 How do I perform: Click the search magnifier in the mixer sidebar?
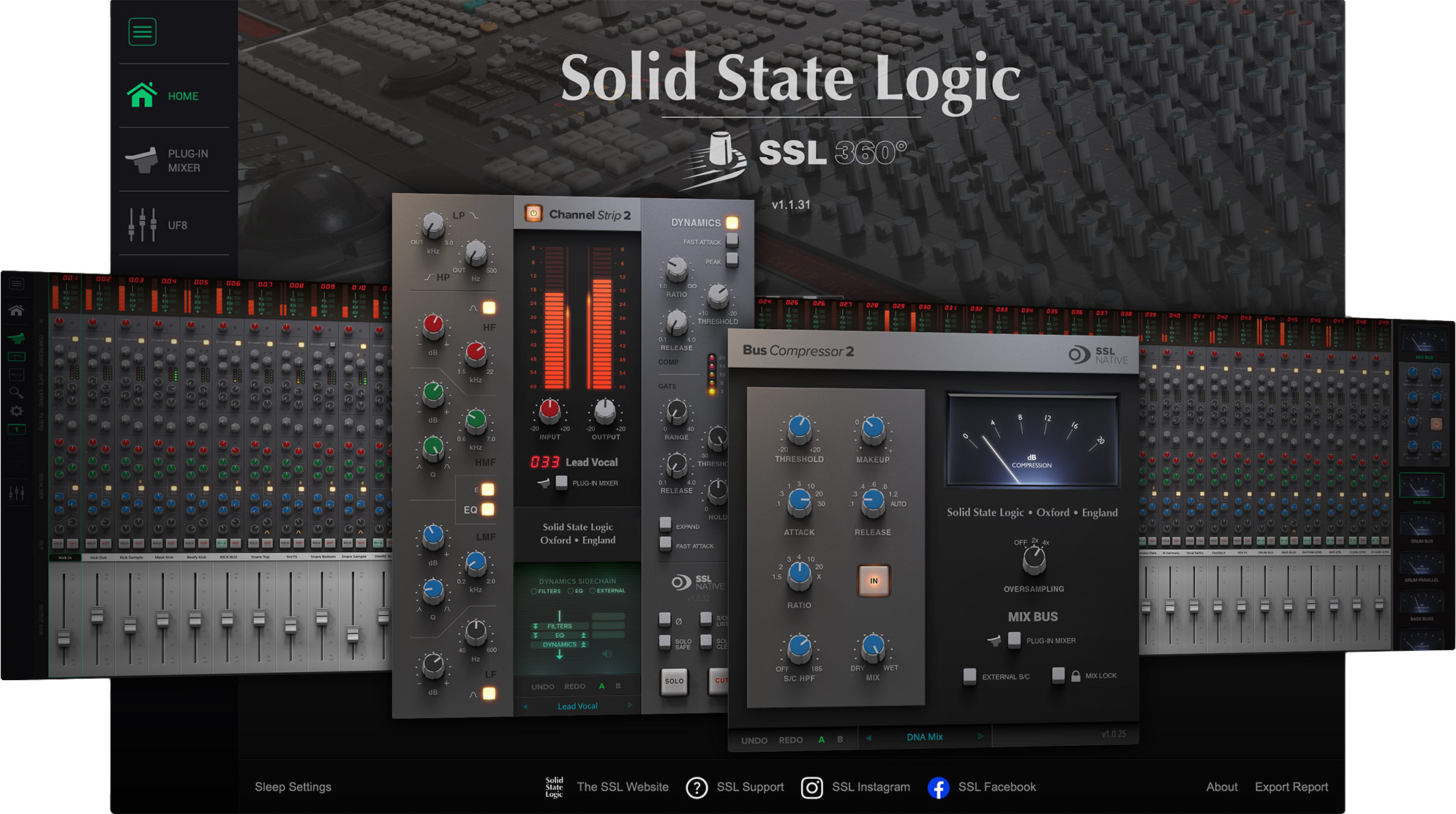(16, 393)
